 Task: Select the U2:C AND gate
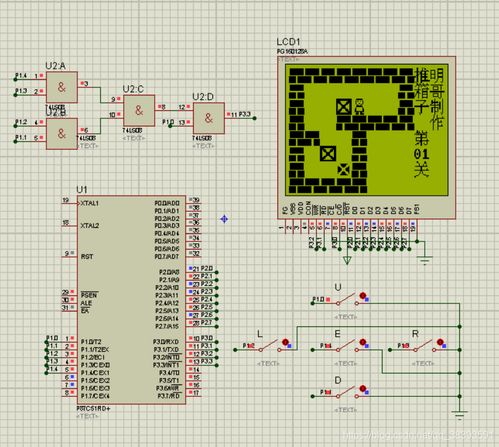139,110
